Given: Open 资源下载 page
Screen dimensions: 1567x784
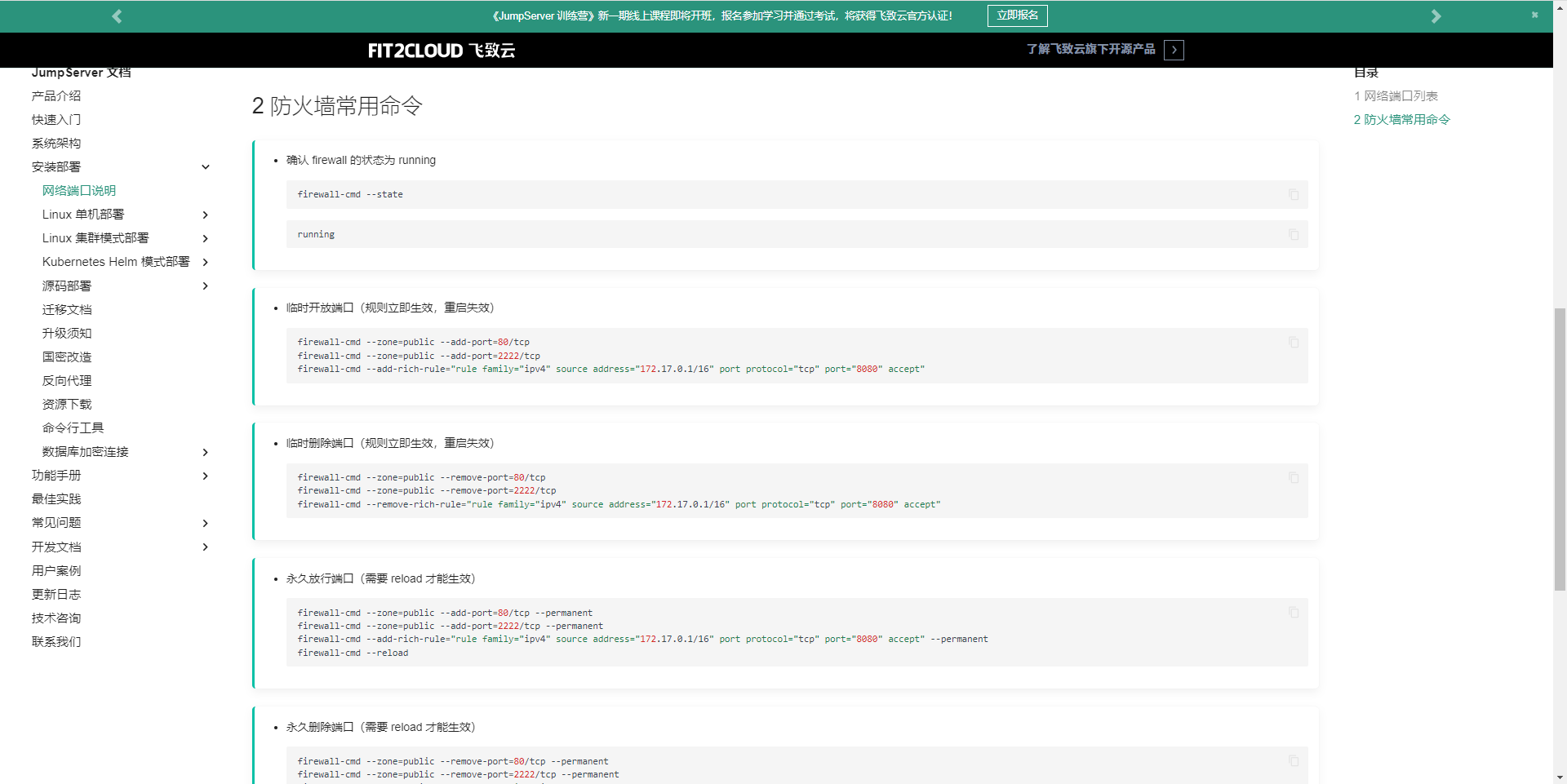Looking at the screenshot, I should pos(67,404).
